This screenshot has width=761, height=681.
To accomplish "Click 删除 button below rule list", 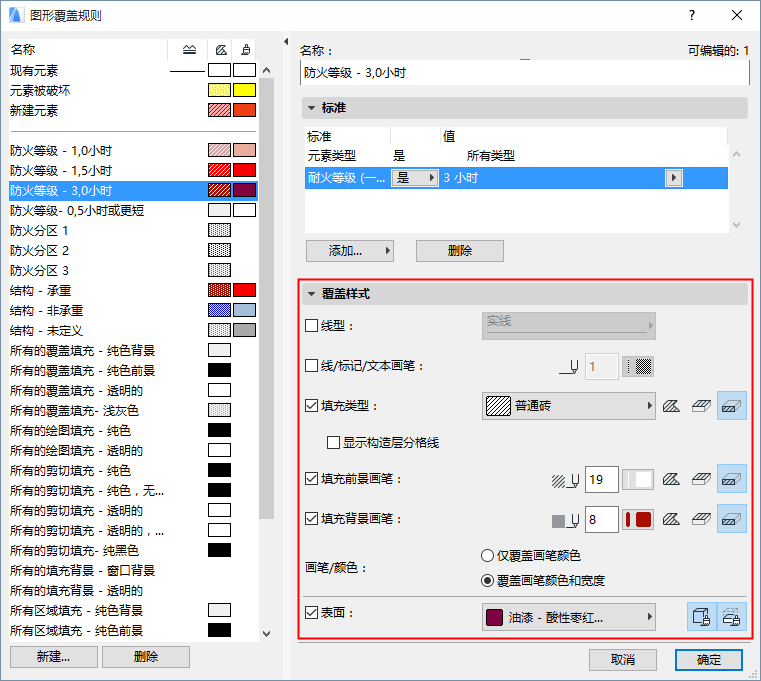I will tap(146, 657).
